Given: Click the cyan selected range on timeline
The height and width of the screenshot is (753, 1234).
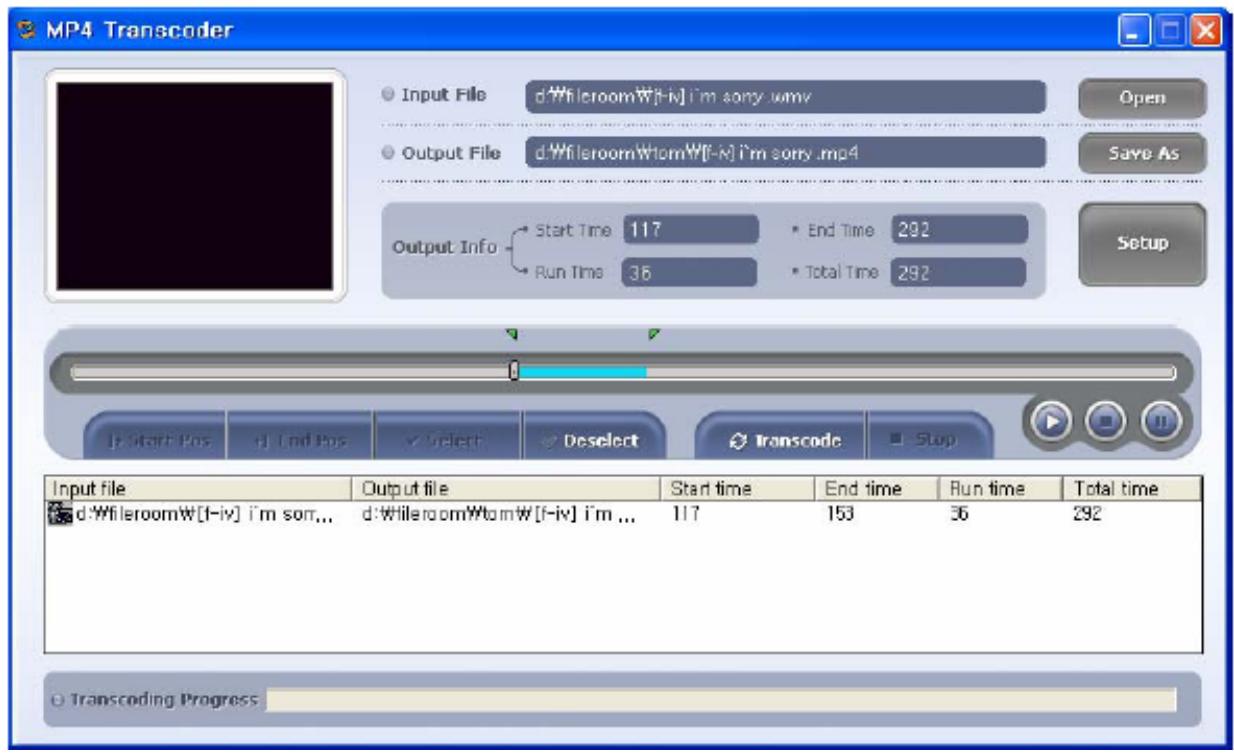Looking at the screenshot, I should (x=582, y=372).
